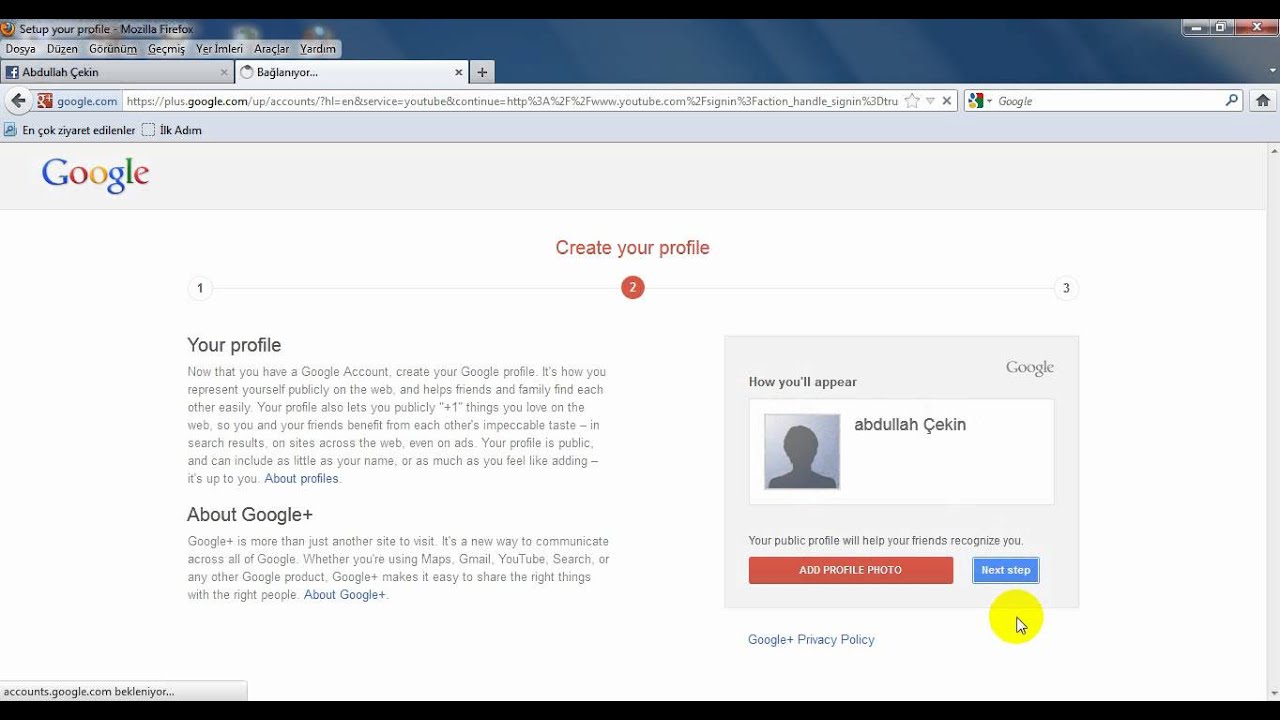Close the Abdullah Çekin tab
1280x720 pixels.
pyautogui.click(x=224, y=72)
